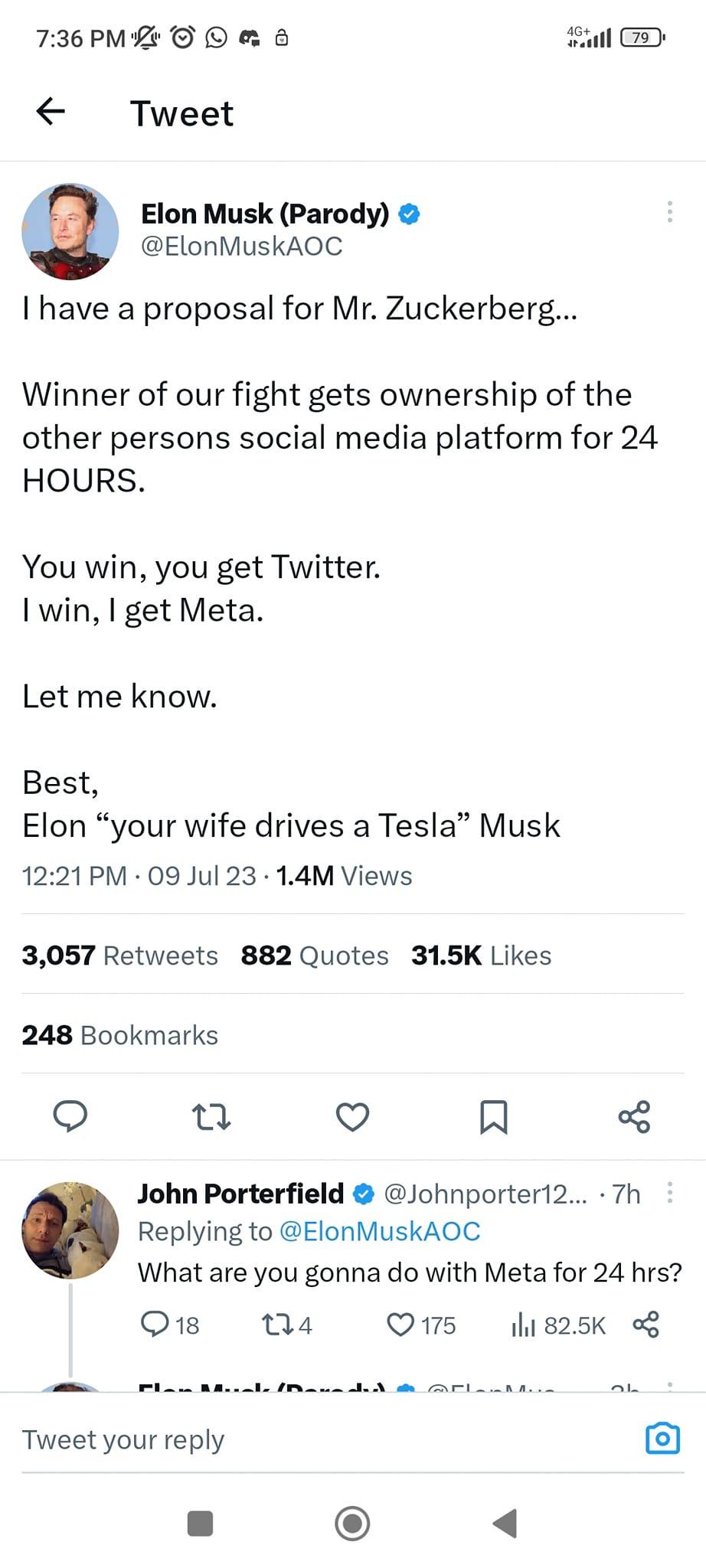View the 882 Quotes list
Viewport: 706px width, 1568px height.
click(315, 955)
